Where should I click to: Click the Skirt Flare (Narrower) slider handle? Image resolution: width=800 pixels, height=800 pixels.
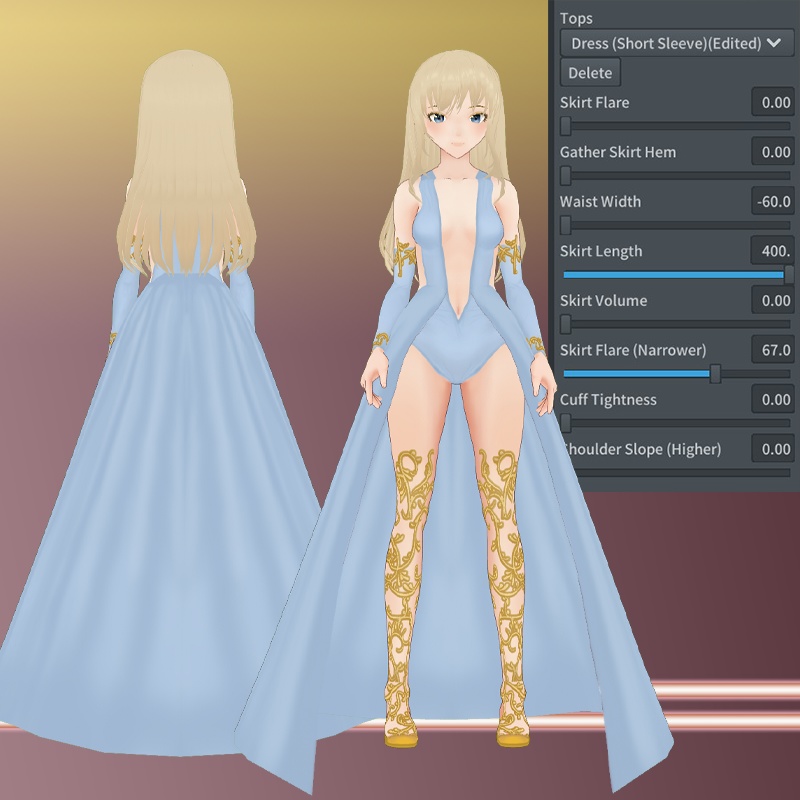coord(715,373)
